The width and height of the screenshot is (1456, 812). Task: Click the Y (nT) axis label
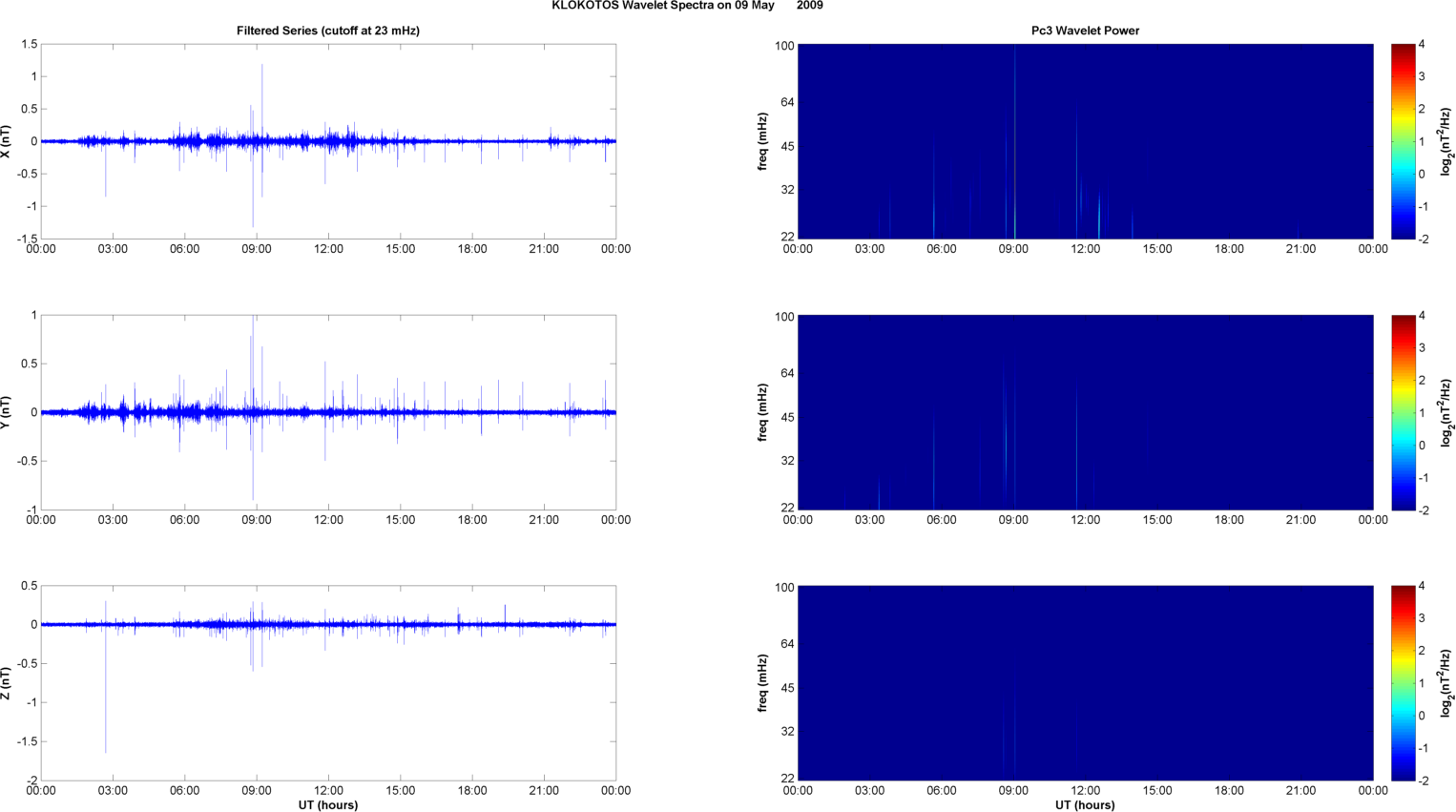click(x=6, y=412)
